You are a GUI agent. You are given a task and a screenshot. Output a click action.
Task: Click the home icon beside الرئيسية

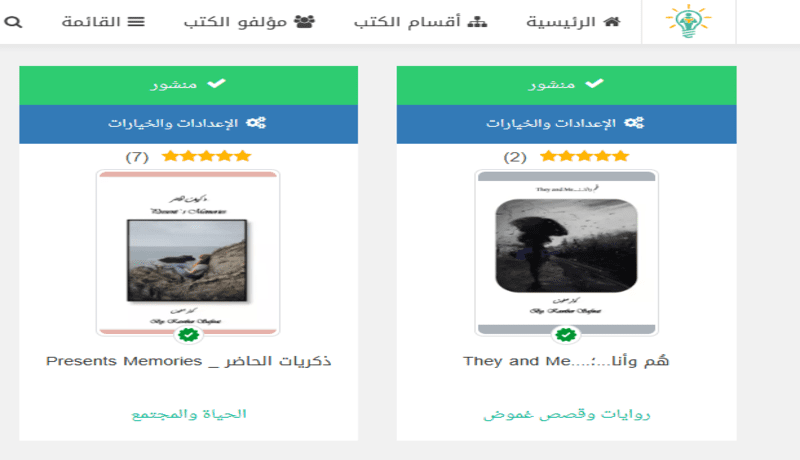point(612,21)
